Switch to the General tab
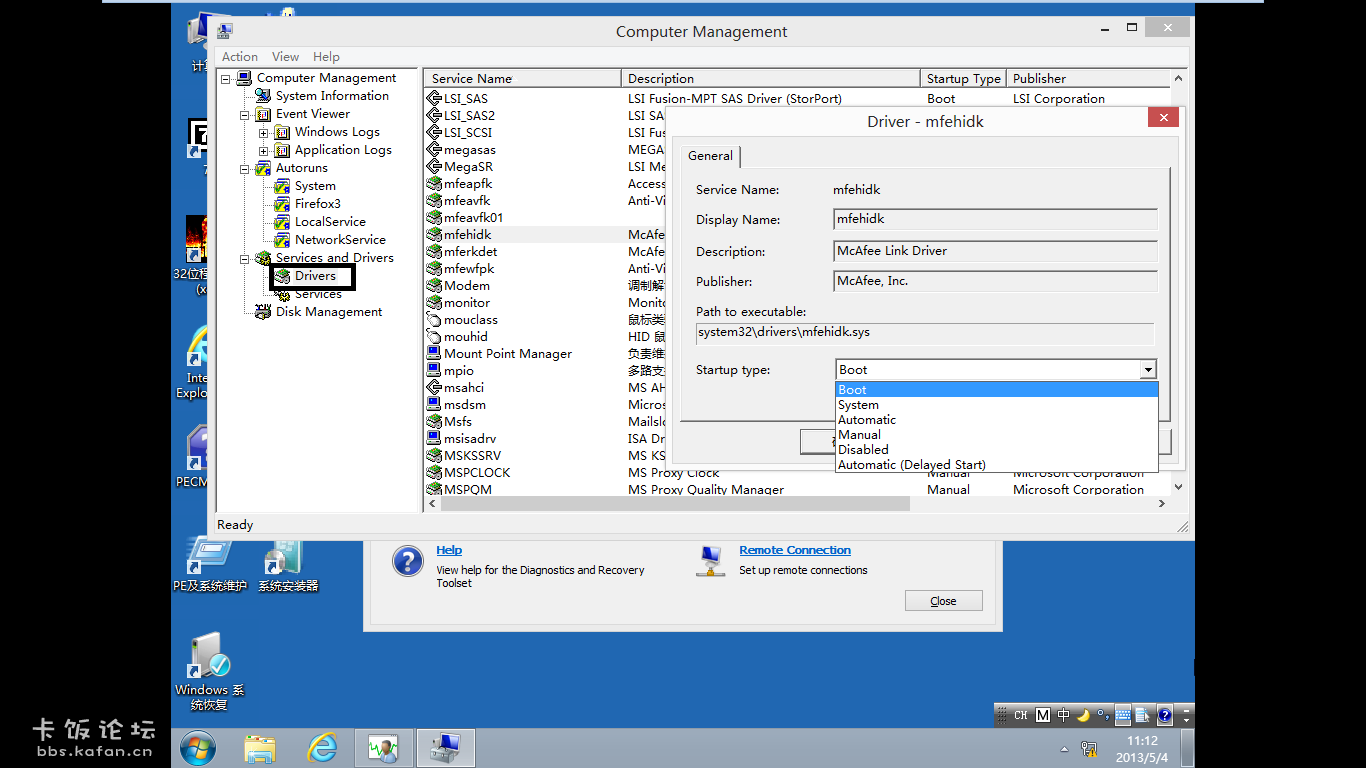Viewport: 1366px width, 768px height. (x=710, y=156)
